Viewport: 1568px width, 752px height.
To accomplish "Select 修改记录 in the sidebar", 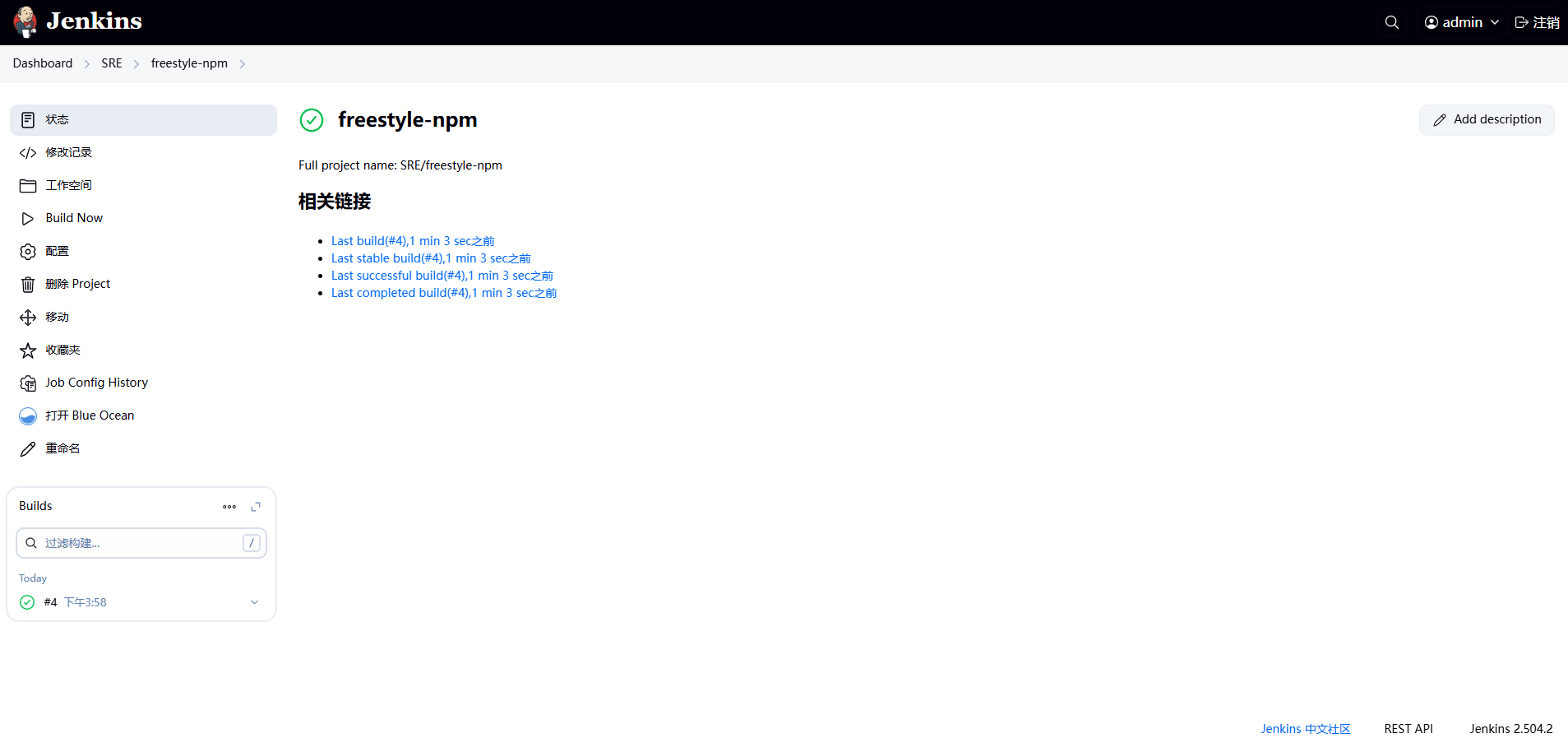I will click(69, 153).
